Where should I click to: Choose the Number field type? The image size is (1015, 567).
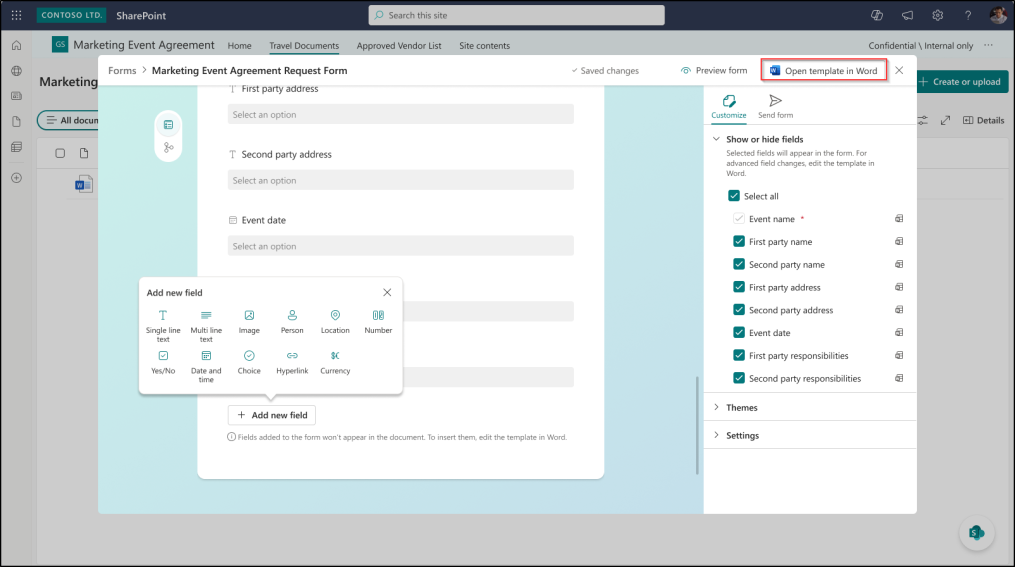(378, 321)
